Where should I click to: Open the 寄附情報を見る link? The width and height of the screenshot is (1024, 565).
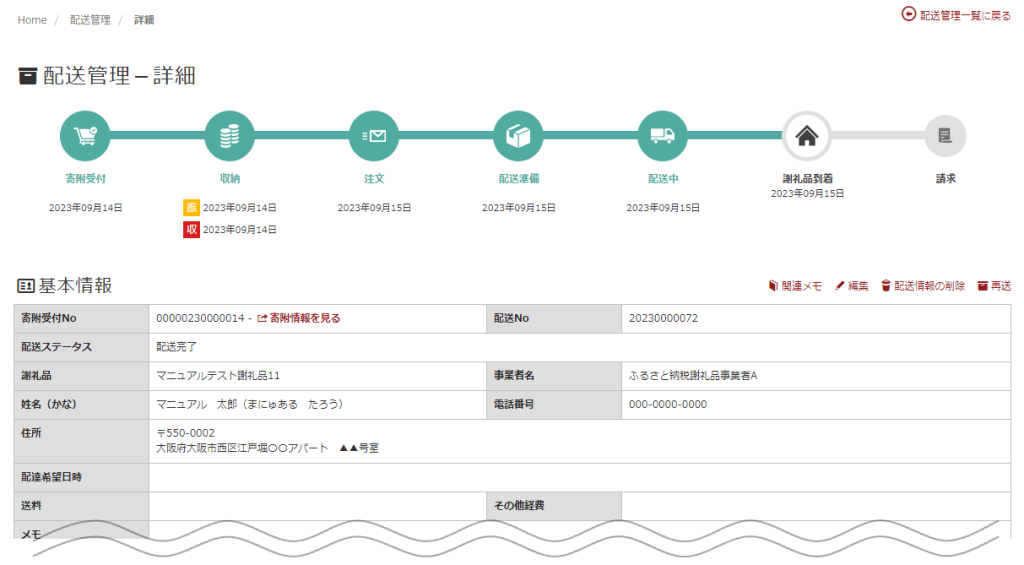[304, 318]
